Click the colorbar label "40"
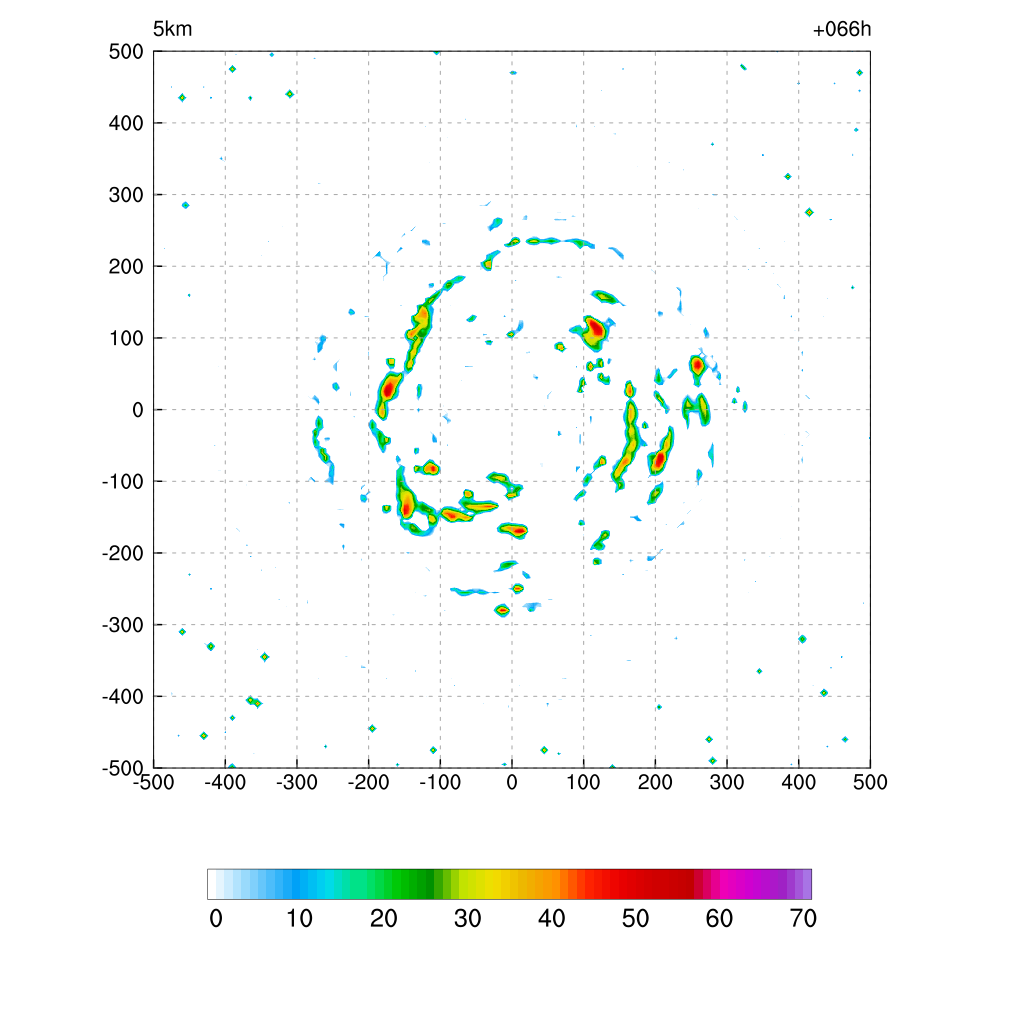 point(551,919)
